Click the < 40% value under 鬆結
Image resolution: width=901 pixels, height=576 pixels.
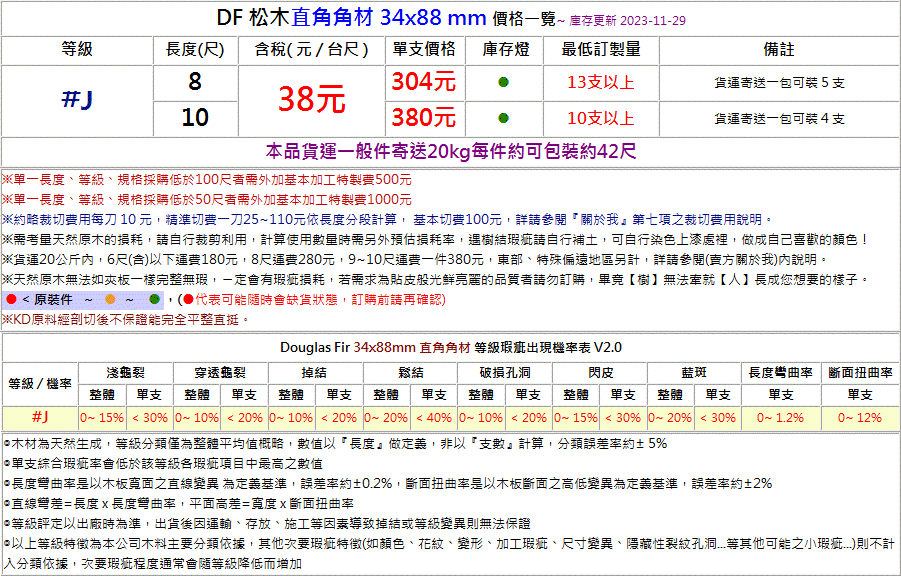click(x=434, y=418)
